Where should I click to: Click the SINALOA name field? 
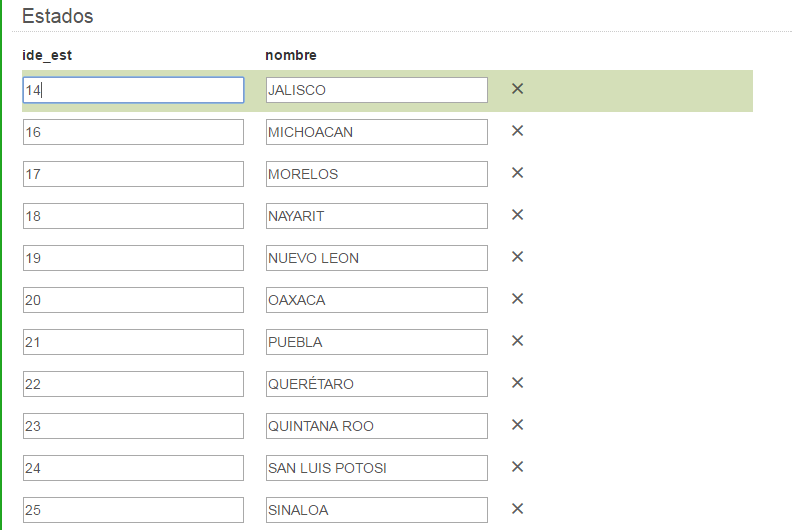pos(376,510)
